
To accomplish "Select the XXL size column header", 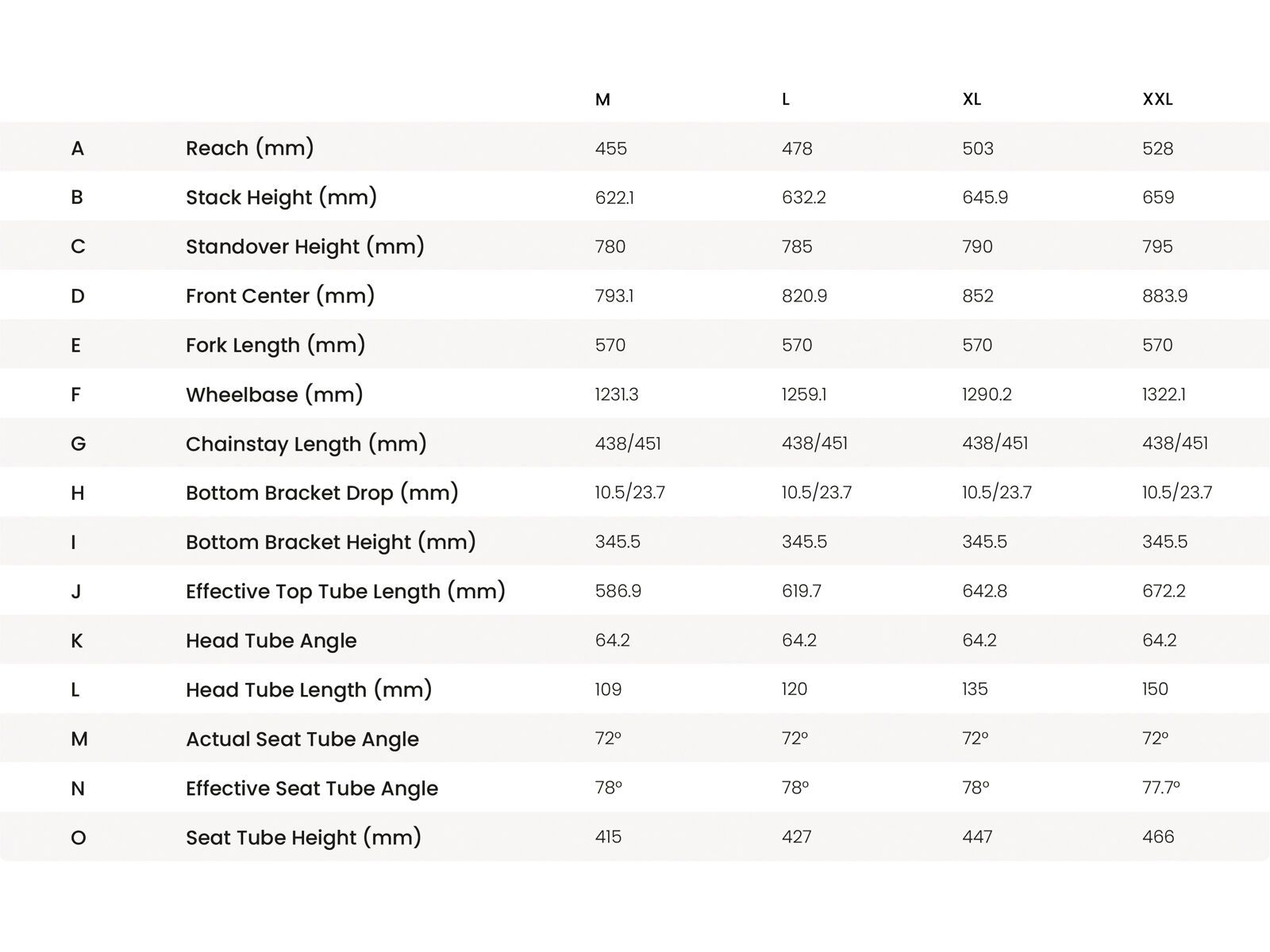I will point(1157,100).
